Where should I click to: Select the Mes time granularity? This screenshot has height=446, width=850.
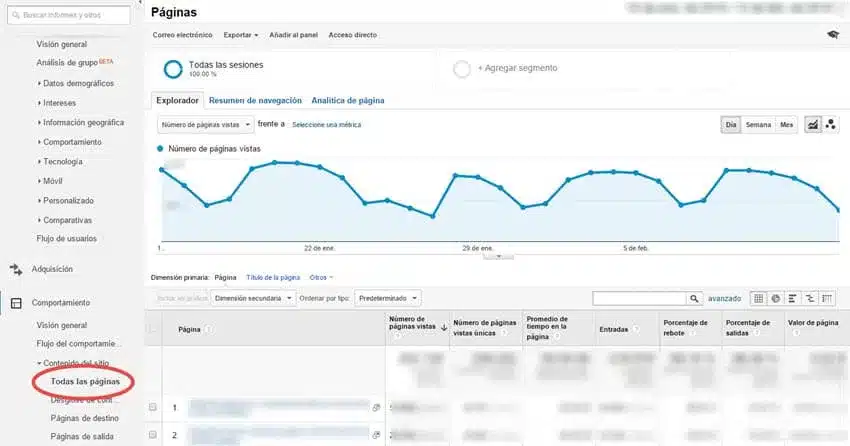[786, 125]
